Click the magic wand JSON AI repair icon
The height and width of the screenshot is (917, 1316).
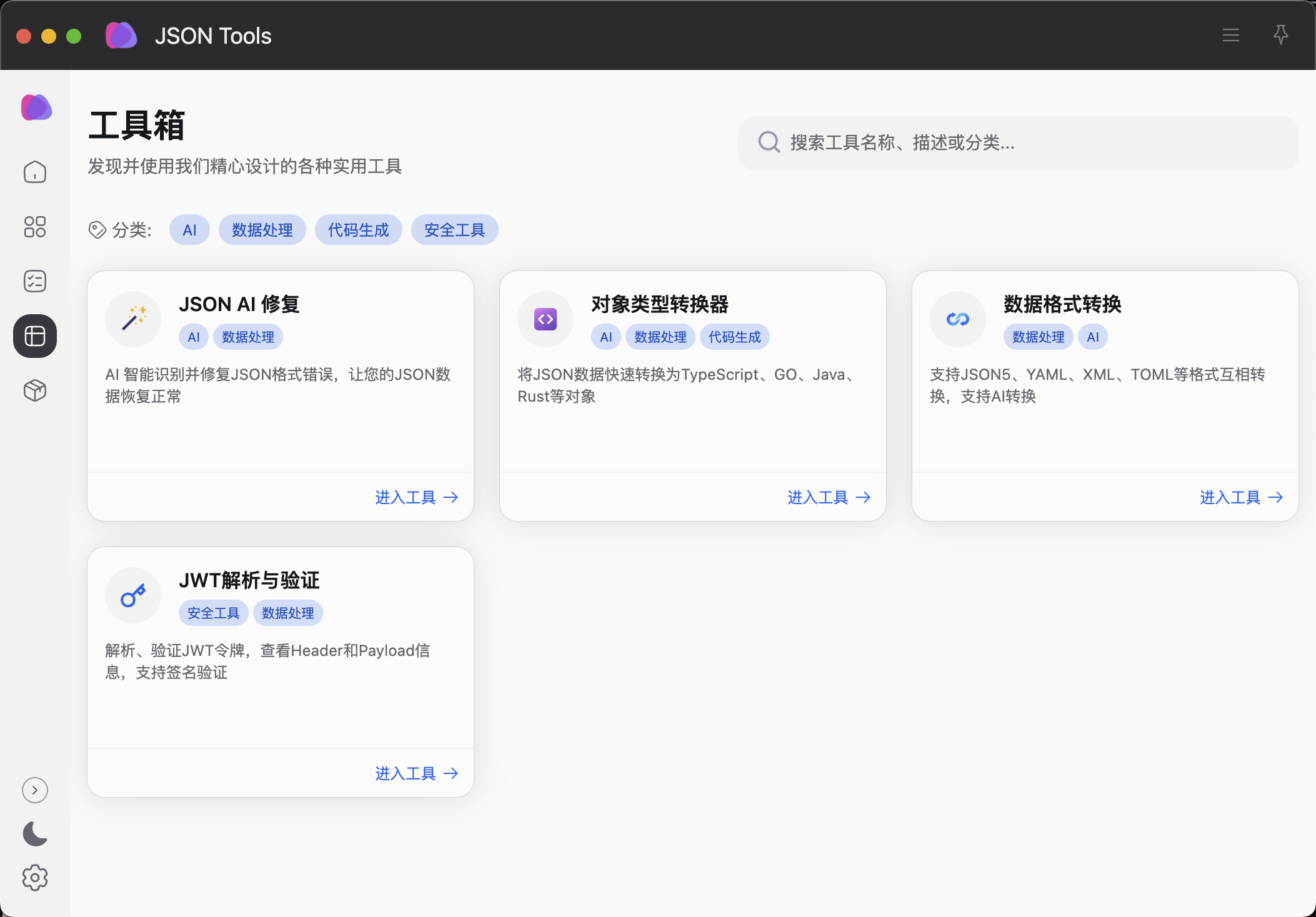click(133, 319)
